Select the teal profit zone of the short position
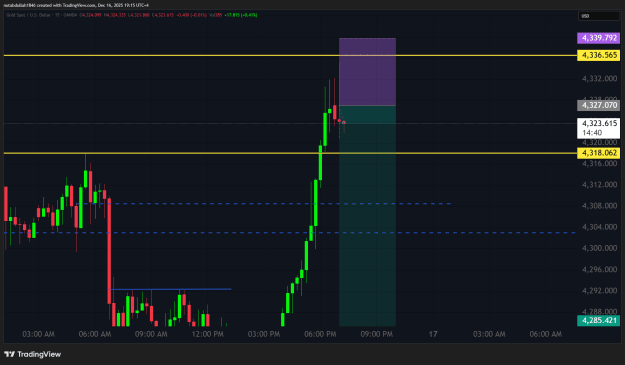 coord(367,216)
